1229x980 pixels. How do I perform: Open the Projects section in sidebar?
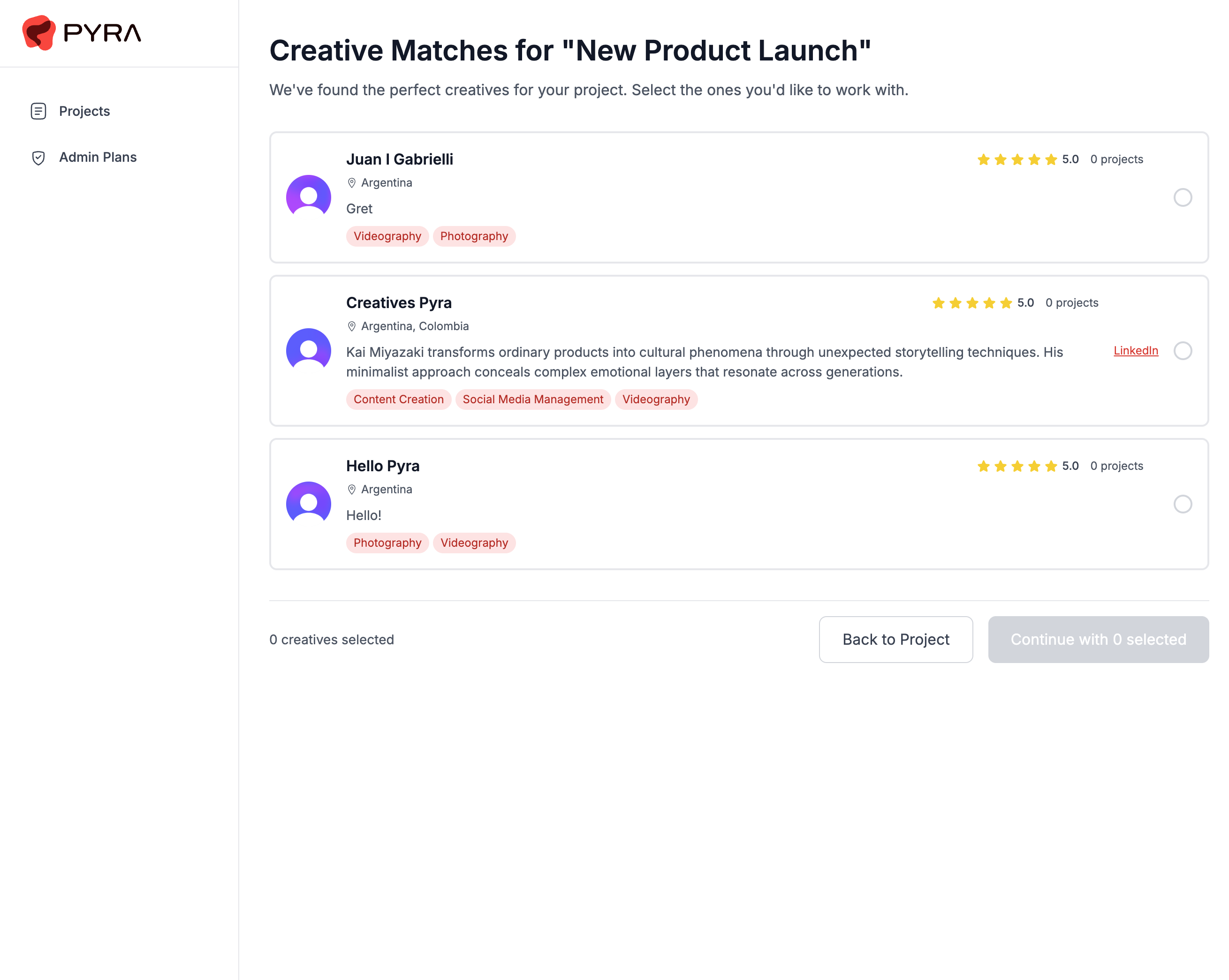pos(84,111)
